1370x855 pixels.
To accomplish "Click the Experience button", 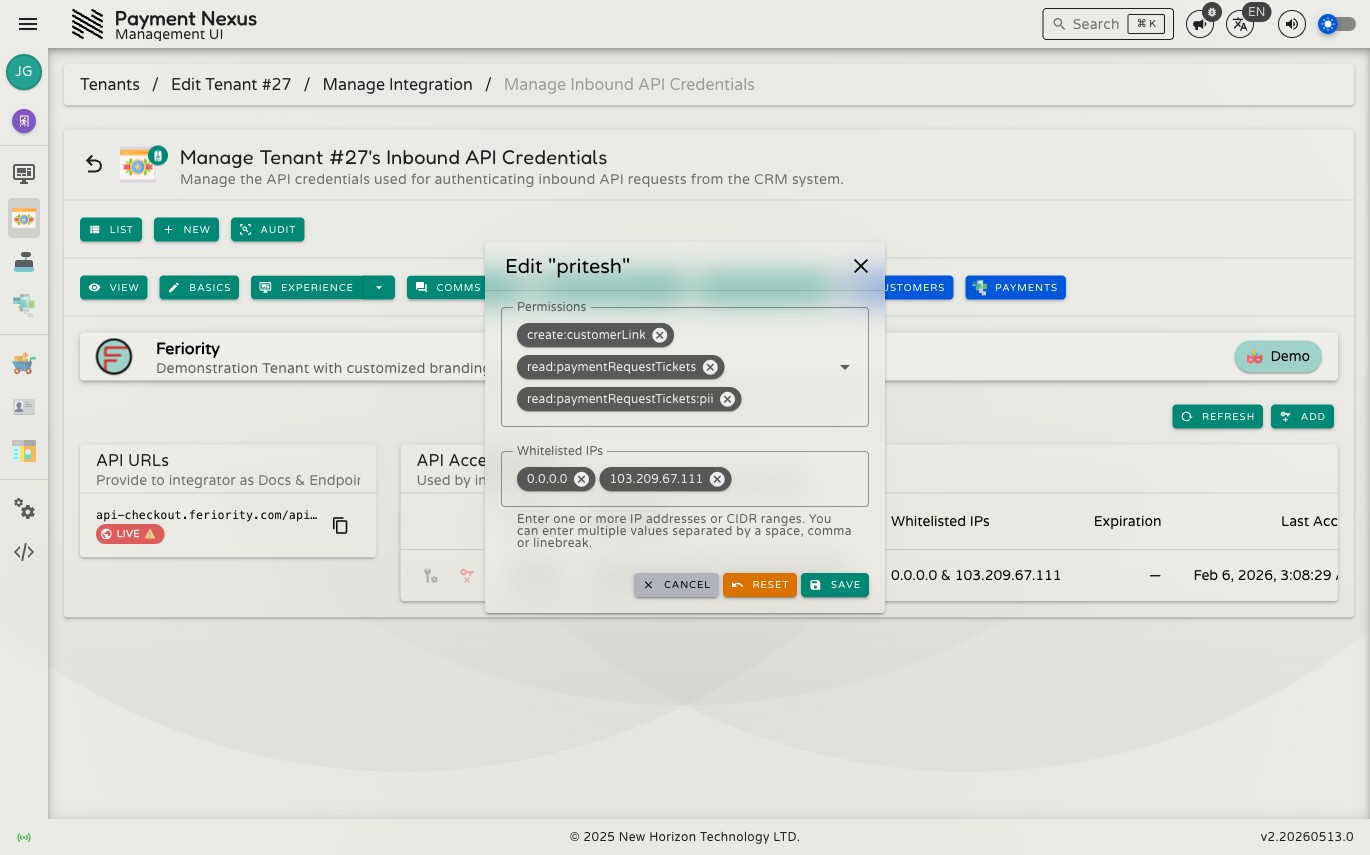I will point(307,288).
